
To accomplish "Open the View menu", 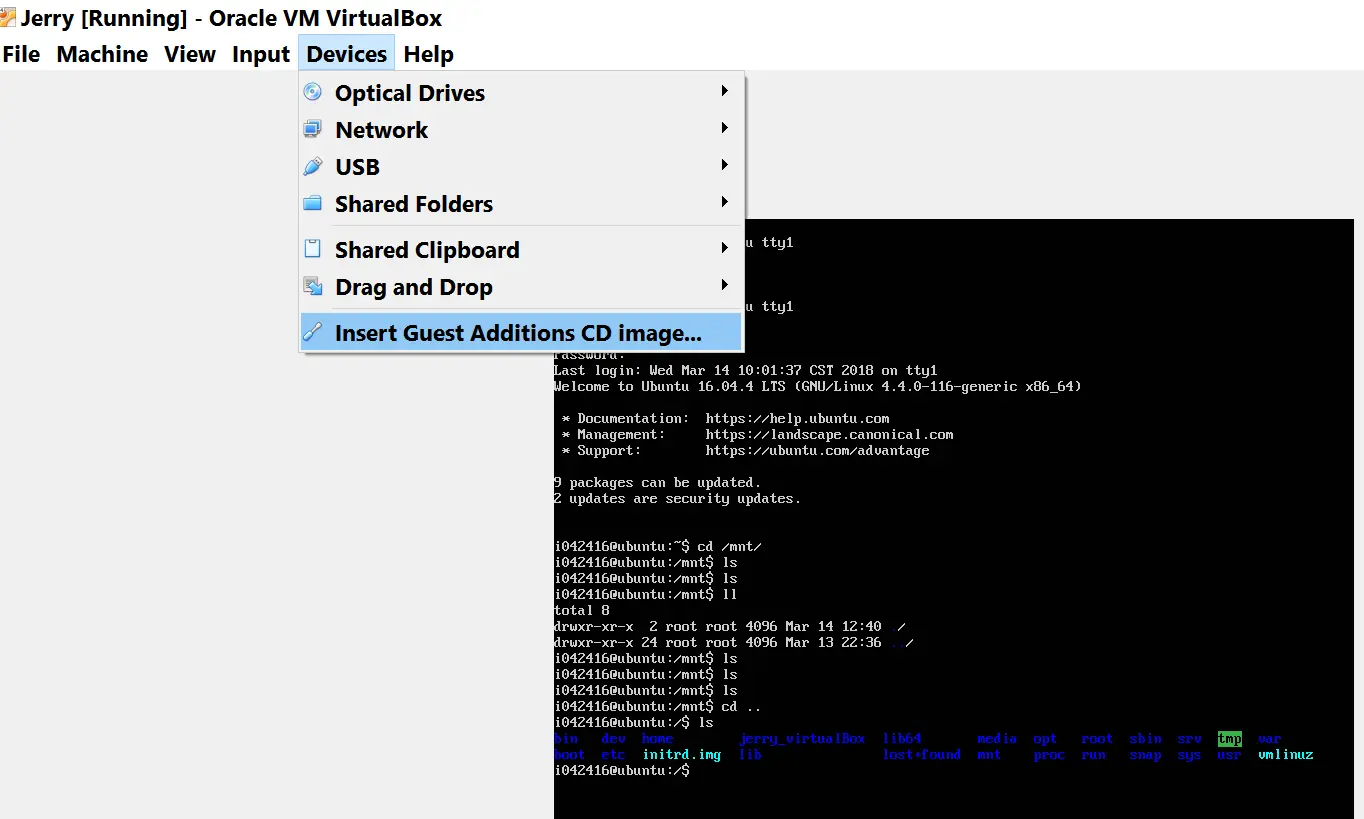I will [190, 54].
